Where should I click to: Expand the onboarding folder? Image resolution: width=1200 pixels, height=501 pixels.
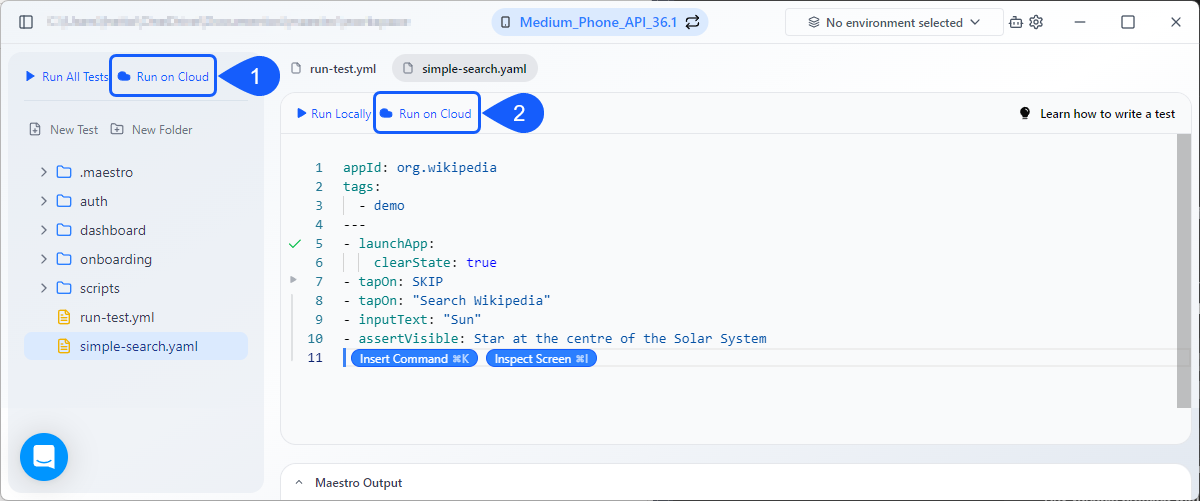(44, 259)
